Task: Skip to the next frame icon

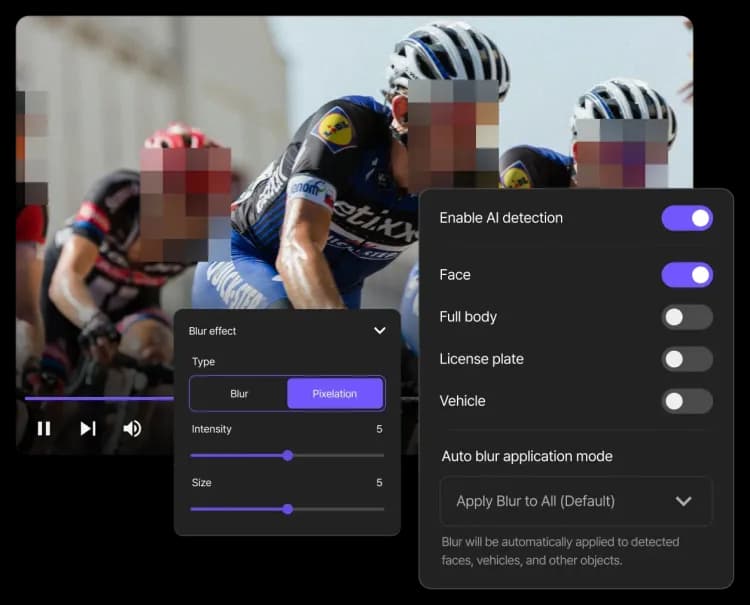Action: [88, 428]
